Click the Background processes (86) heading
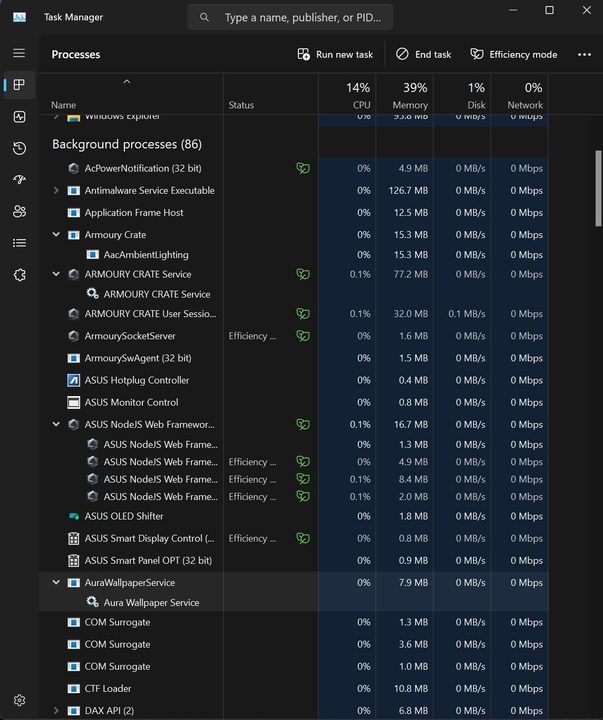 coord(127,144)
